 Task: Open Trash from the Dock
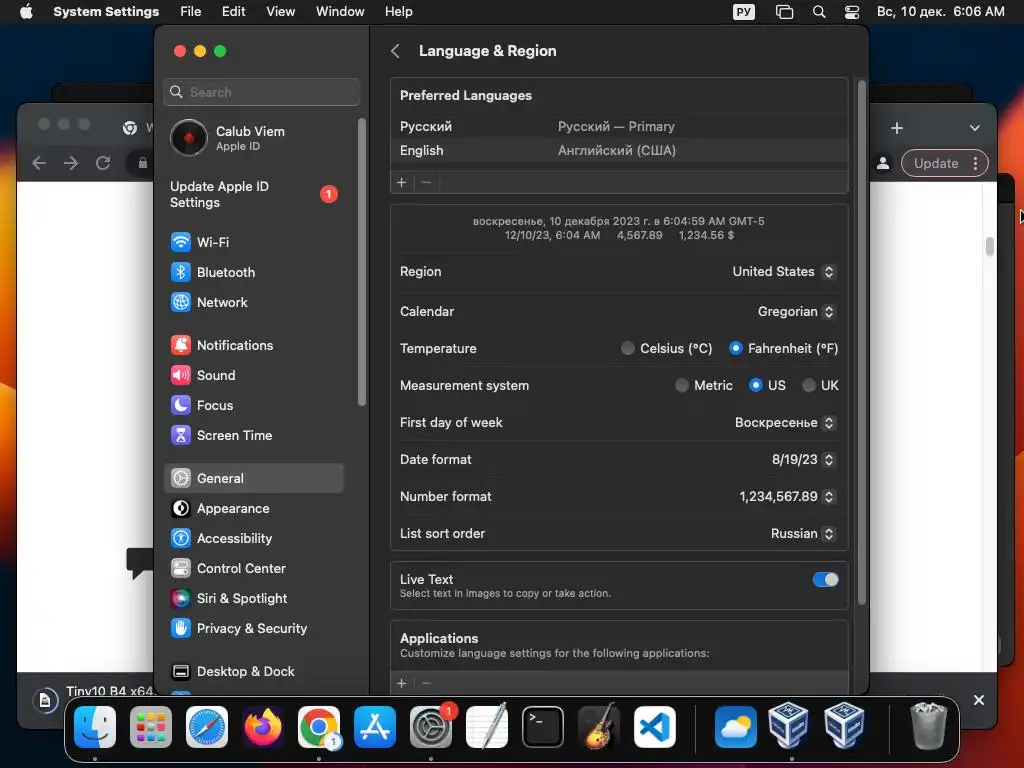tap(928, 728)
